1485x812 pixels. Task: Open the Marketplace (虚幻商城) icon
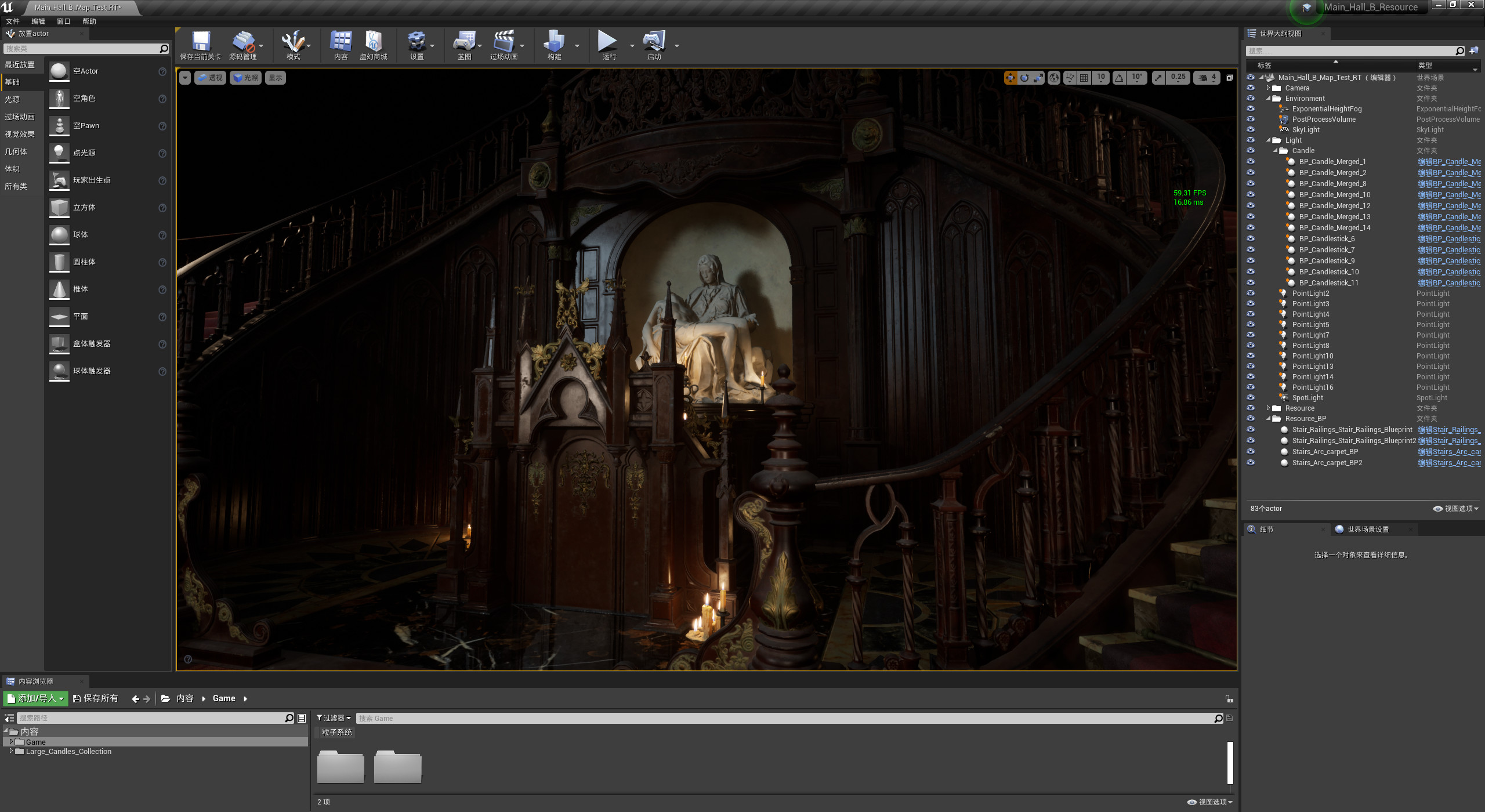[373, 45]
